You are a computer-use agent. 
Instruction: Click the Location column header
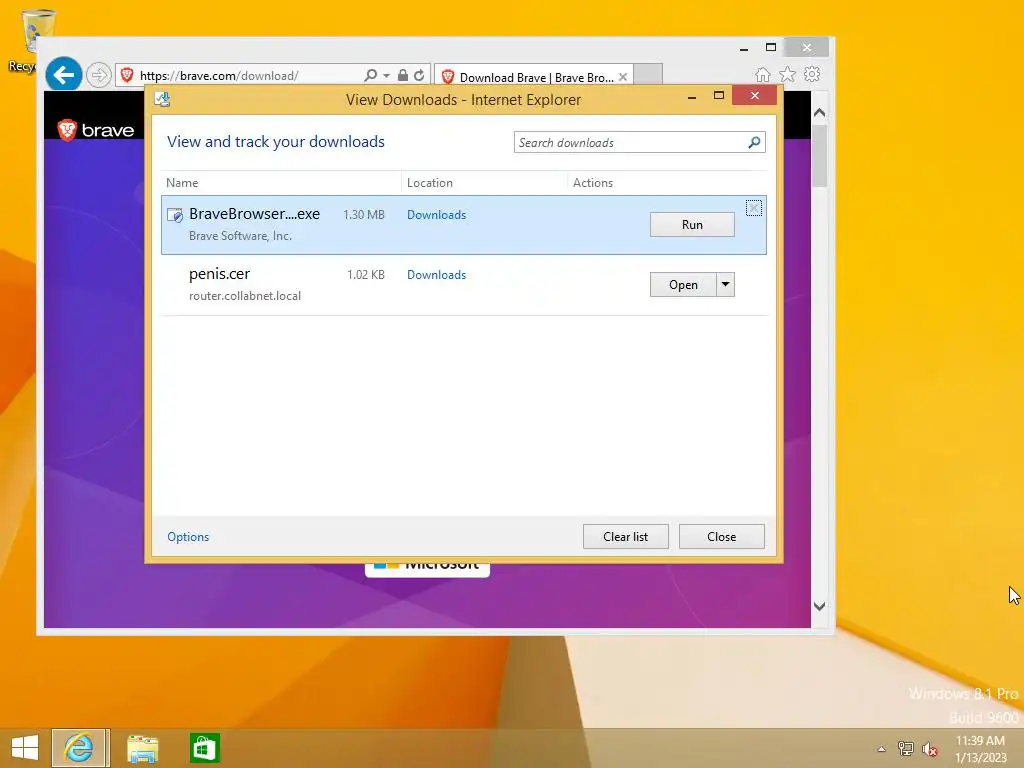(430, 183)
